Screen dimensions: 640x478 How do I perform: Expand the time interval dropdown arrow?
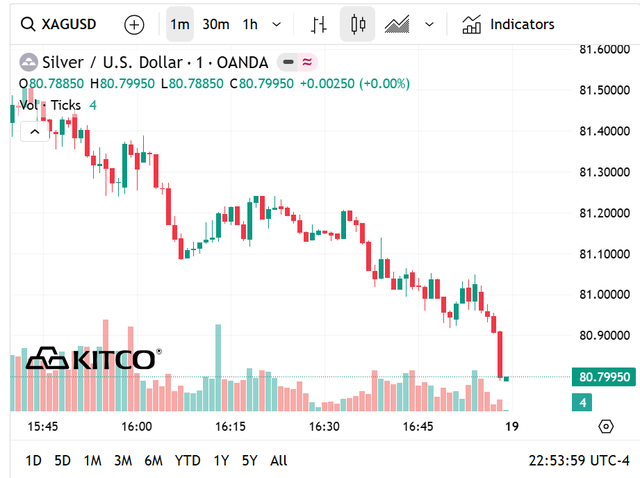[277, 24]
